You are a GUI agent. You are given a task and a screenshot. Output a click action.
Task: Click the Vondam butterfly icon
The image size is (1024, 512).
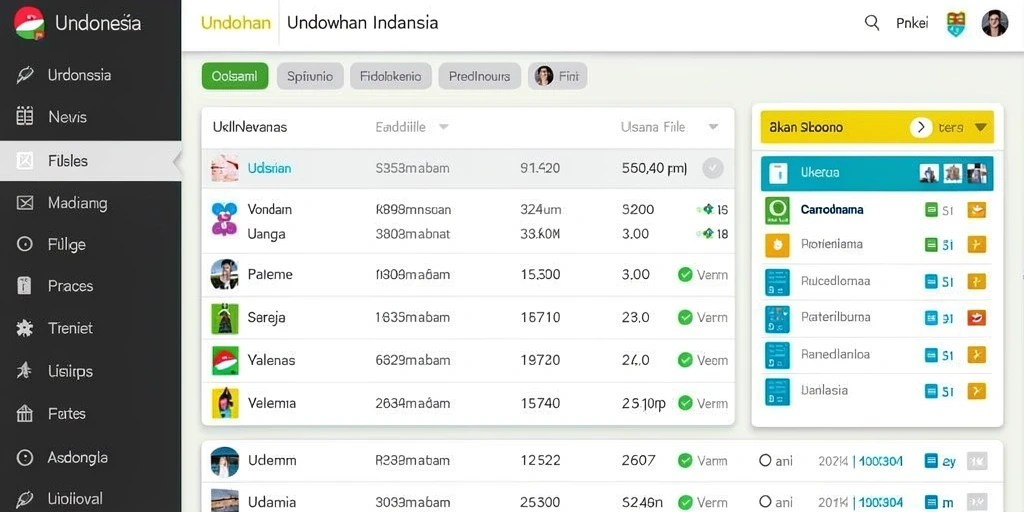pos(224,219)
